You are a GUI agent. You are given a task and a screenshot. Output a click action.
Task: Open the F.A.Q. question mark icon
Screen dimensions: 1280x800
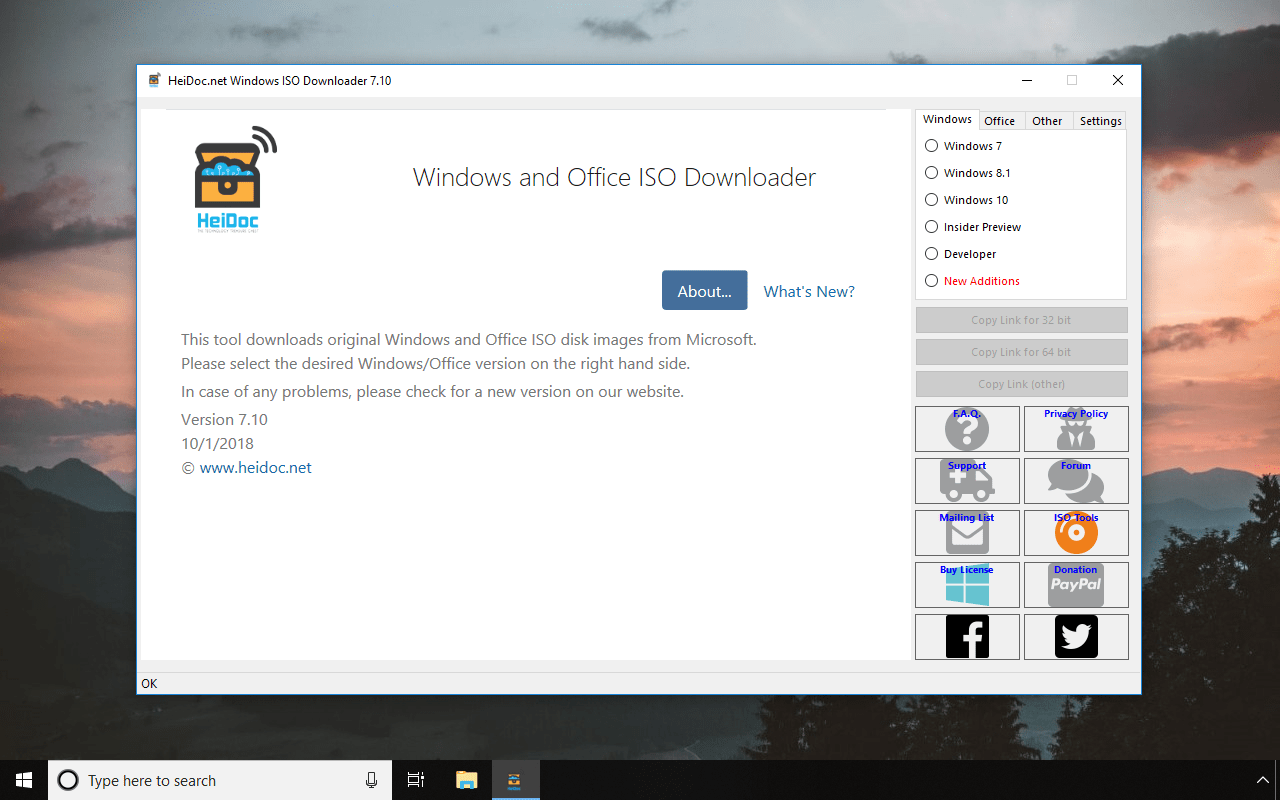tap(967, 429)
